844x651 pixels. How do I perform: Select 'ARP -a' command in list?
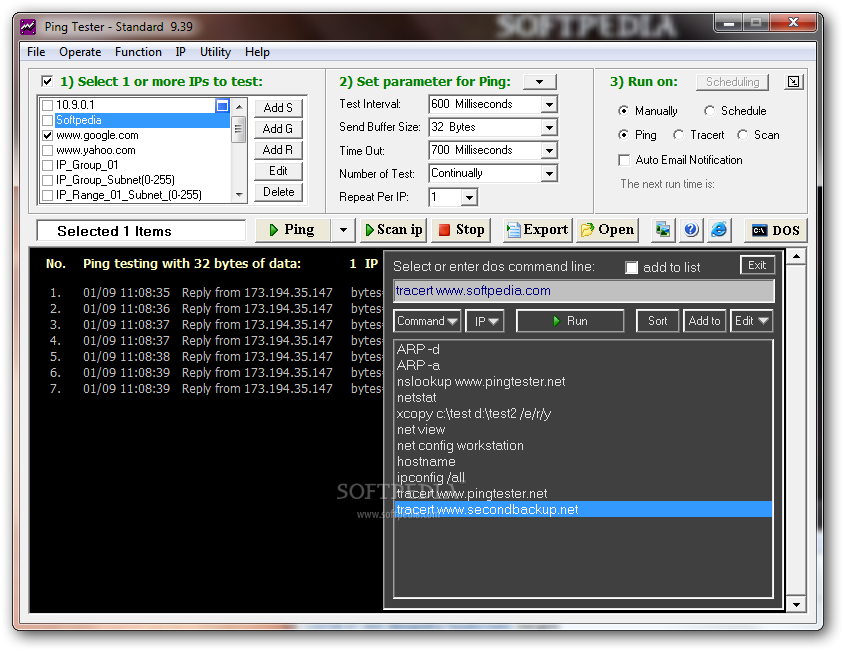[x=583, y=366]
